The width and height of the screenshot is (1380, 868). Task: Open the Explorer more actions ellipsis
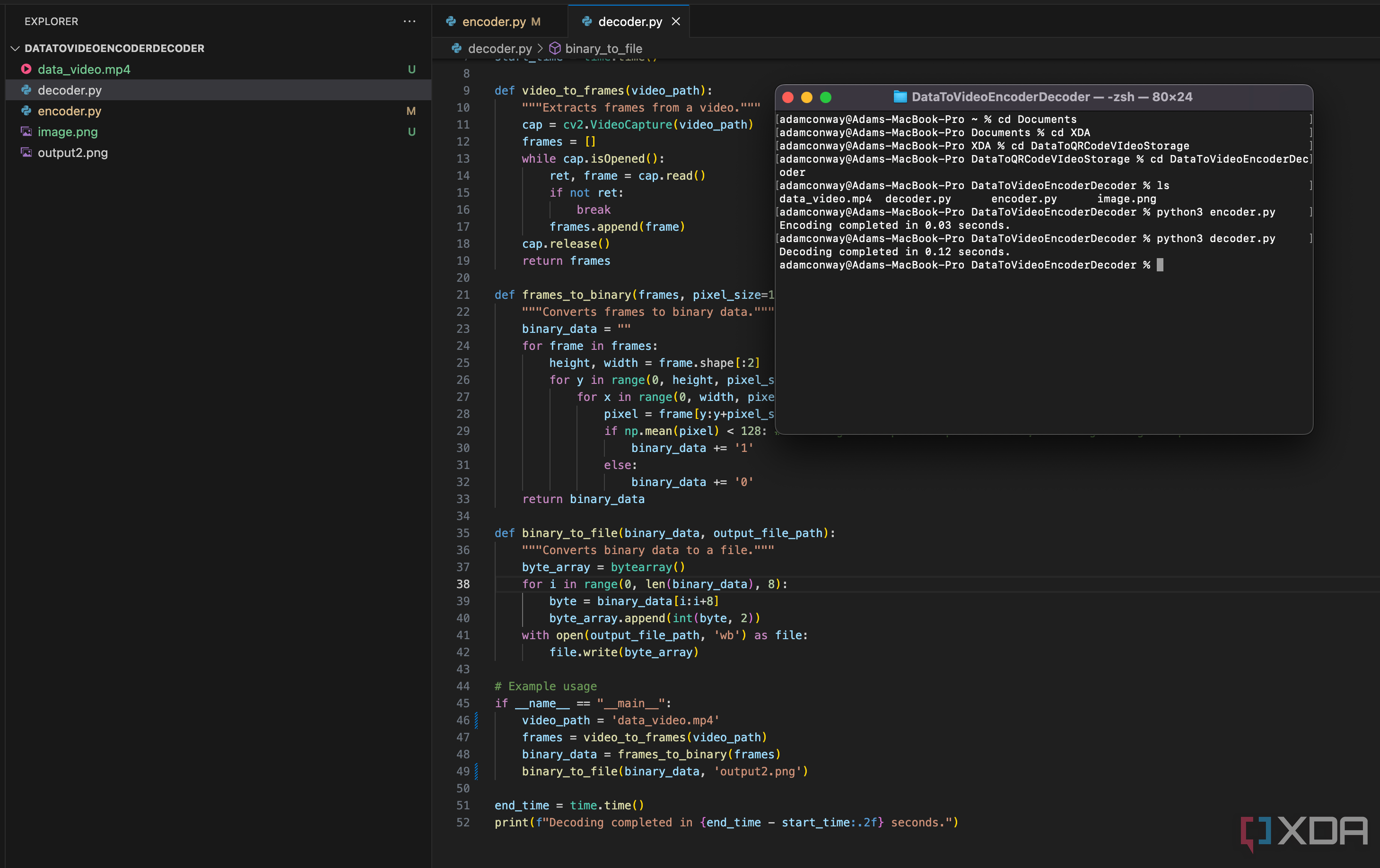click(409, 21)
